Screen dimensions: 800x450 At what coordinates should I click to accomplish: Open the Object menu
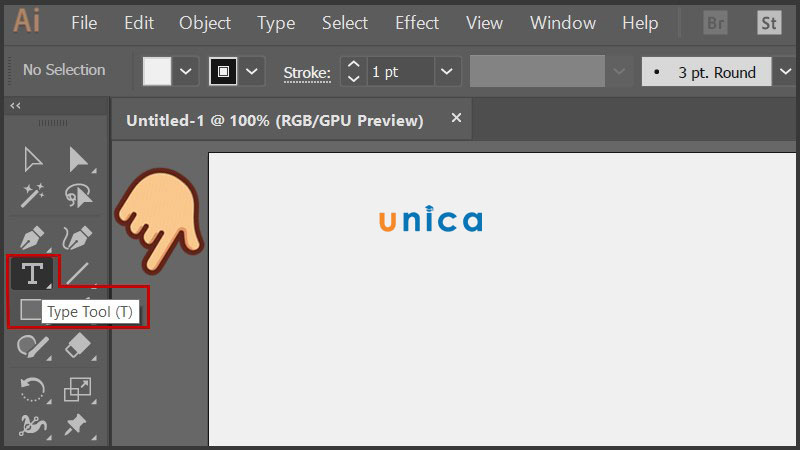[x=205, y=23]
